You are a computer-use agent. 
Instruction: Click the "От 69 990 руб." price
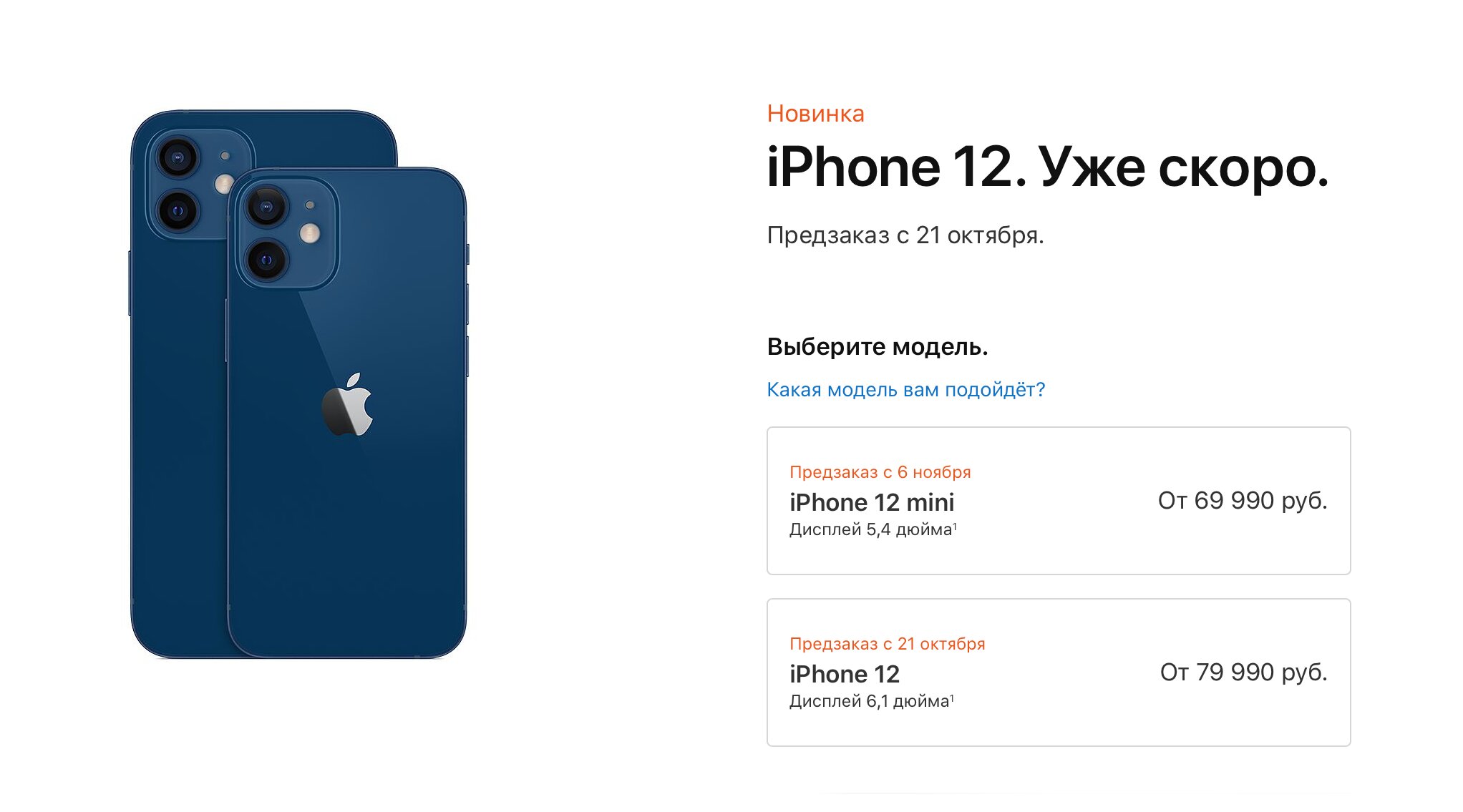pyautogui.click(x=1243, y=501)
